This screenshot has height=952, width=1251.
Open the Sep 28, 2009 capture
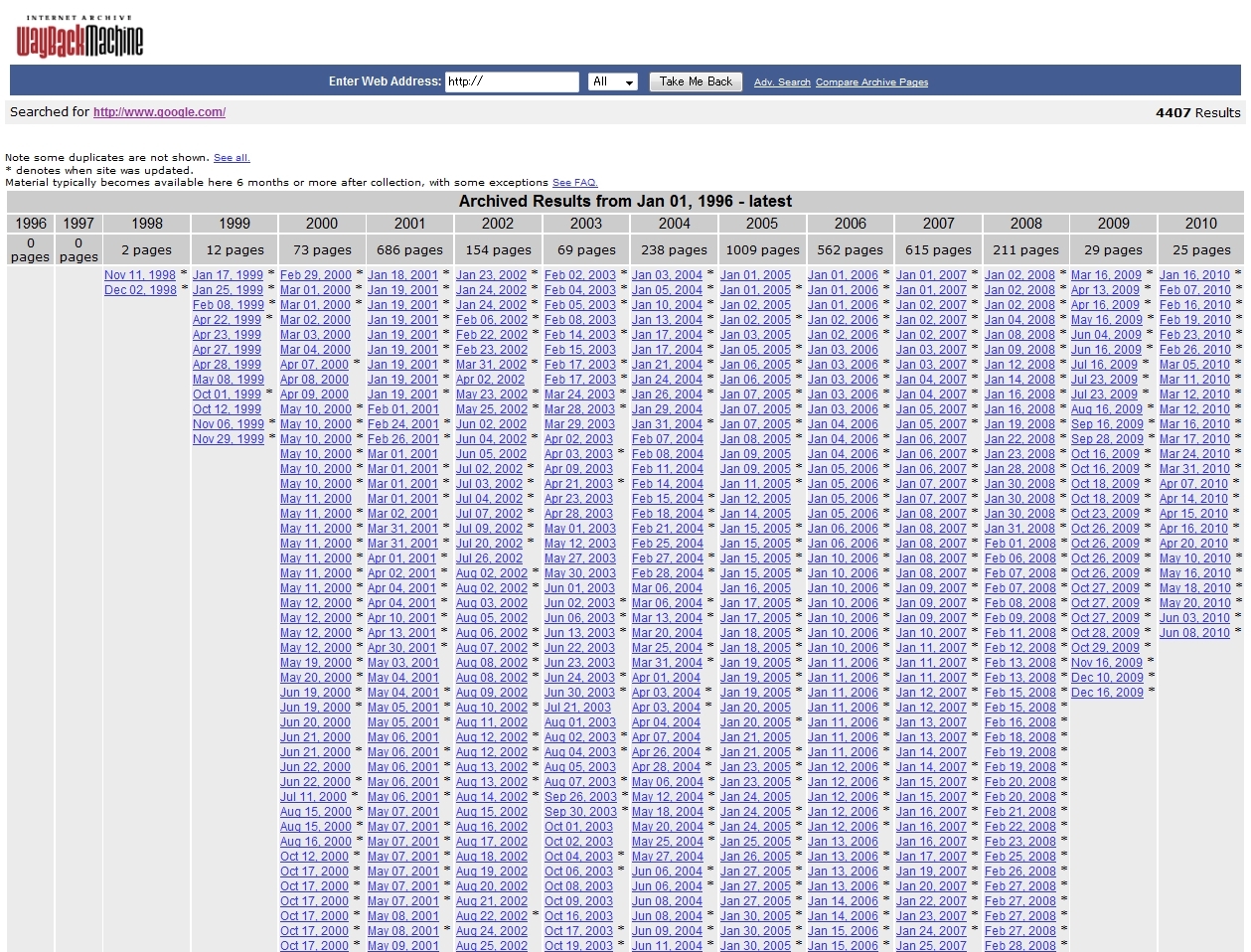pos(1107,439)
